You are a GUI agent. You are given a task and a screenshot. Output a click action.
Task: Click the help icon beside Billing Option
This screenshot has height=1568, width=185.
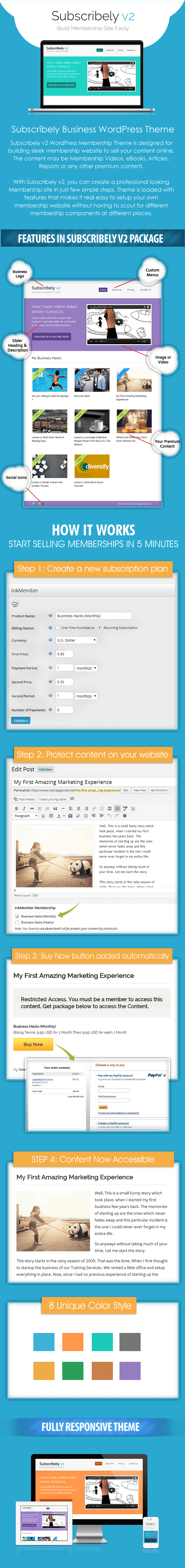(x=51, y=627)
